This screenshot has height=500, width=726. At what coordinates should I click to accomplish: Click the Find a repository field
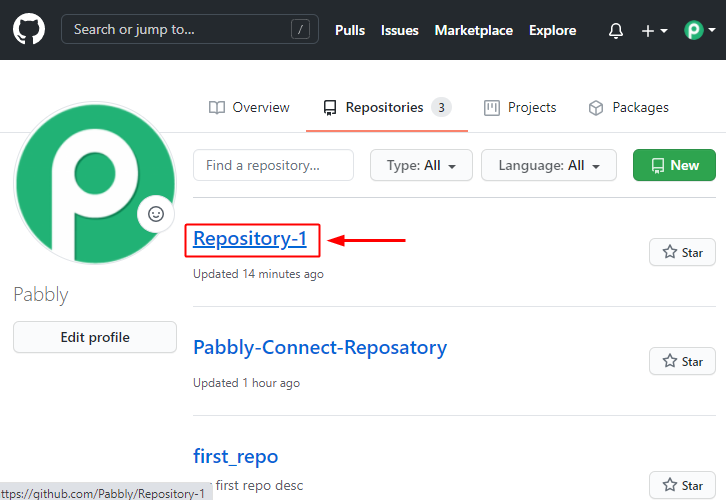pos(273,165)
